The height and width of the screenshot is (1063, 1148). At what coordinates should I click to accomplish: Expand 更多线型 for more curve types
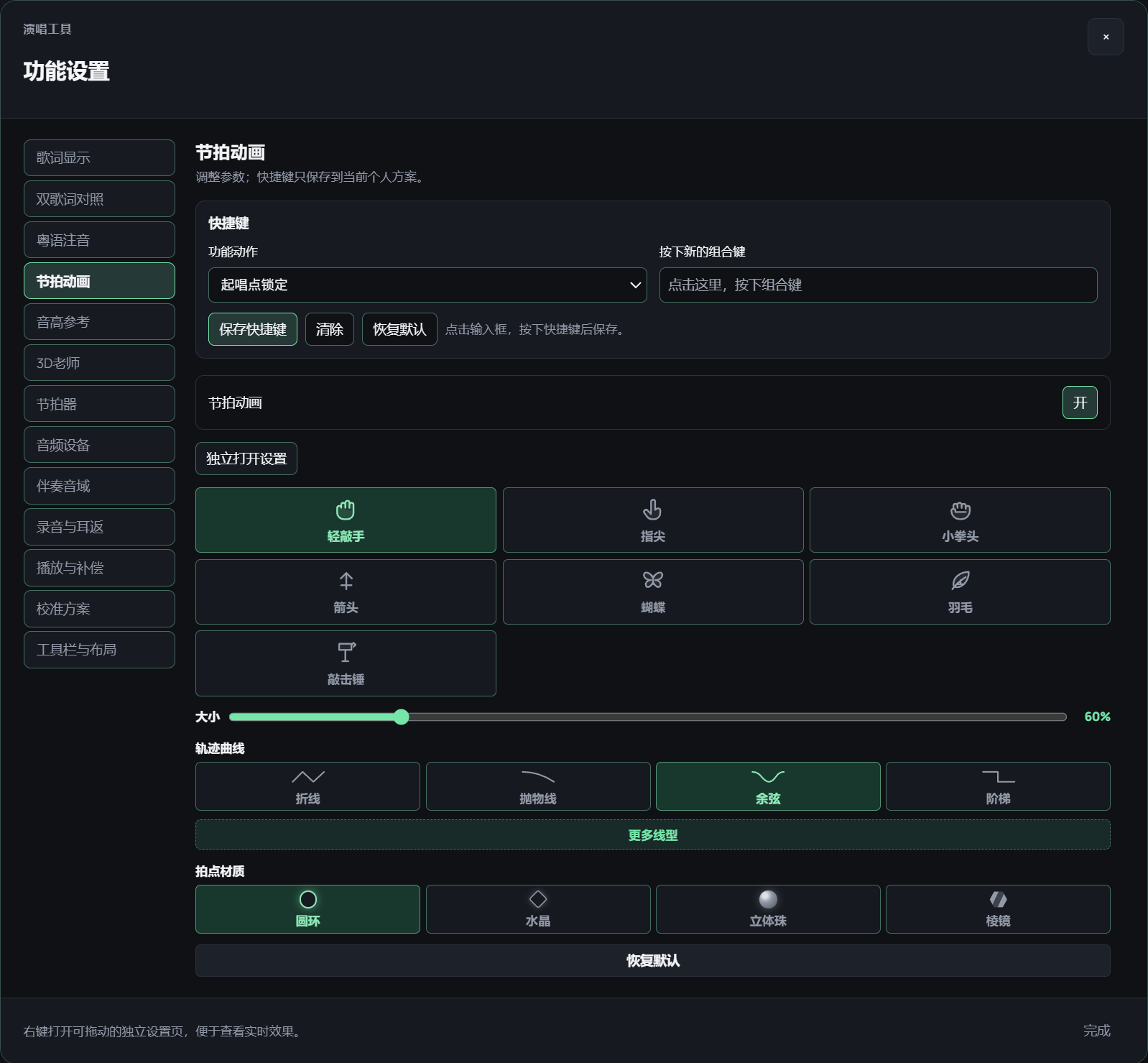(x=653, y=834)
